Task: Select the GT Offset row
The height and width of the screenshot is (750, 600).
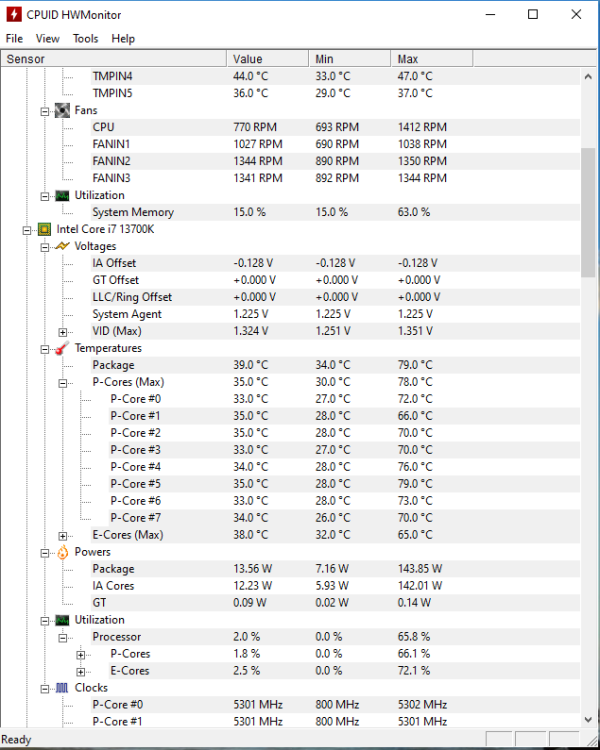Action: click(x=335, y=280)
